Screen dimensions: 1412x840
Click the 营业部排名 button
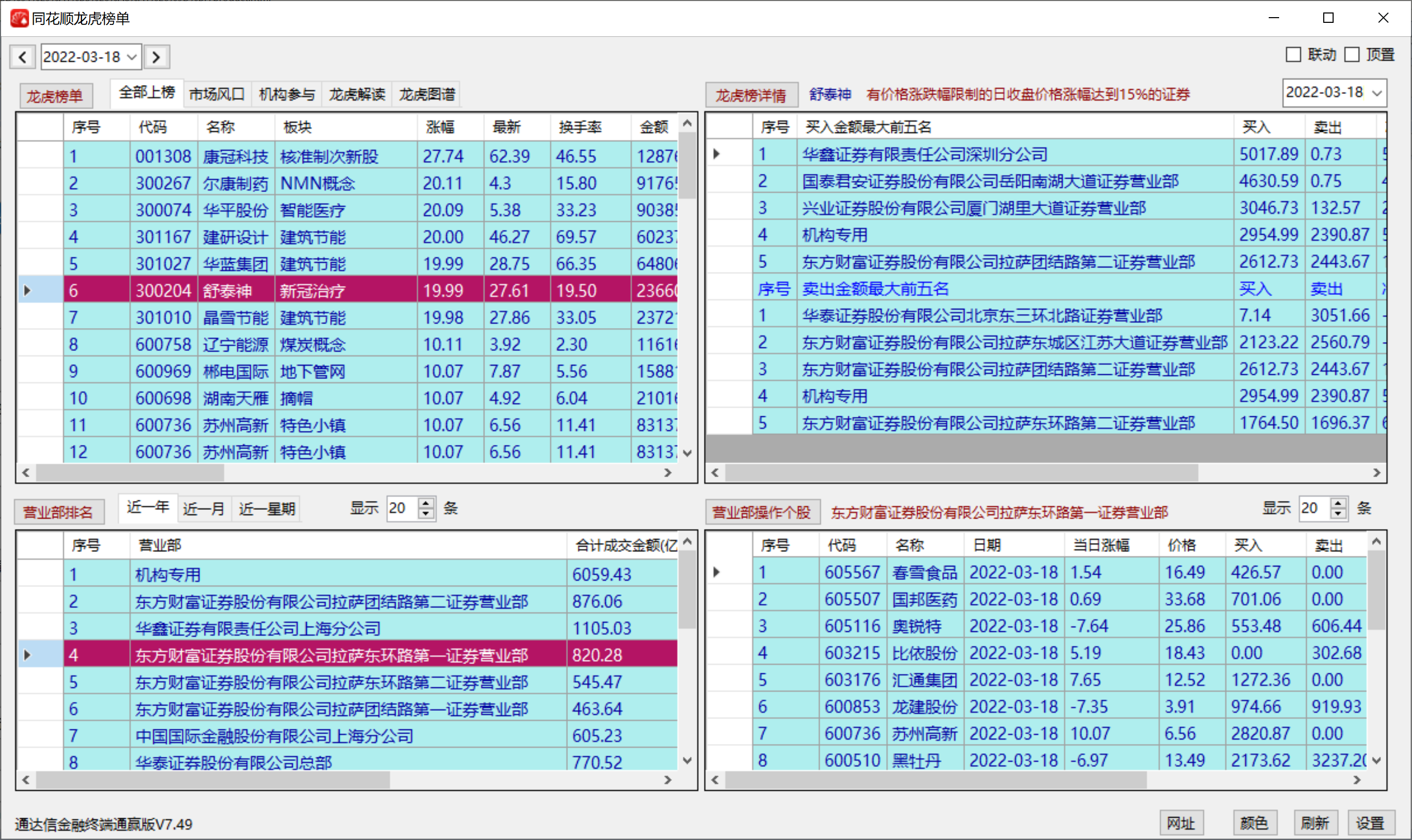tap(59, 512)
